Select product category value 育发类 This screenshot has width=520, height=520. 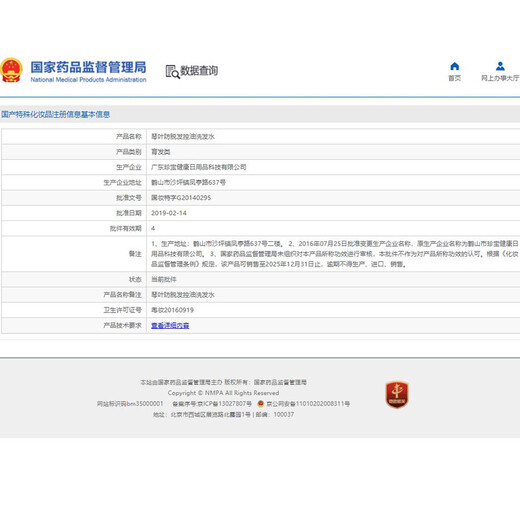click(161, 152)
